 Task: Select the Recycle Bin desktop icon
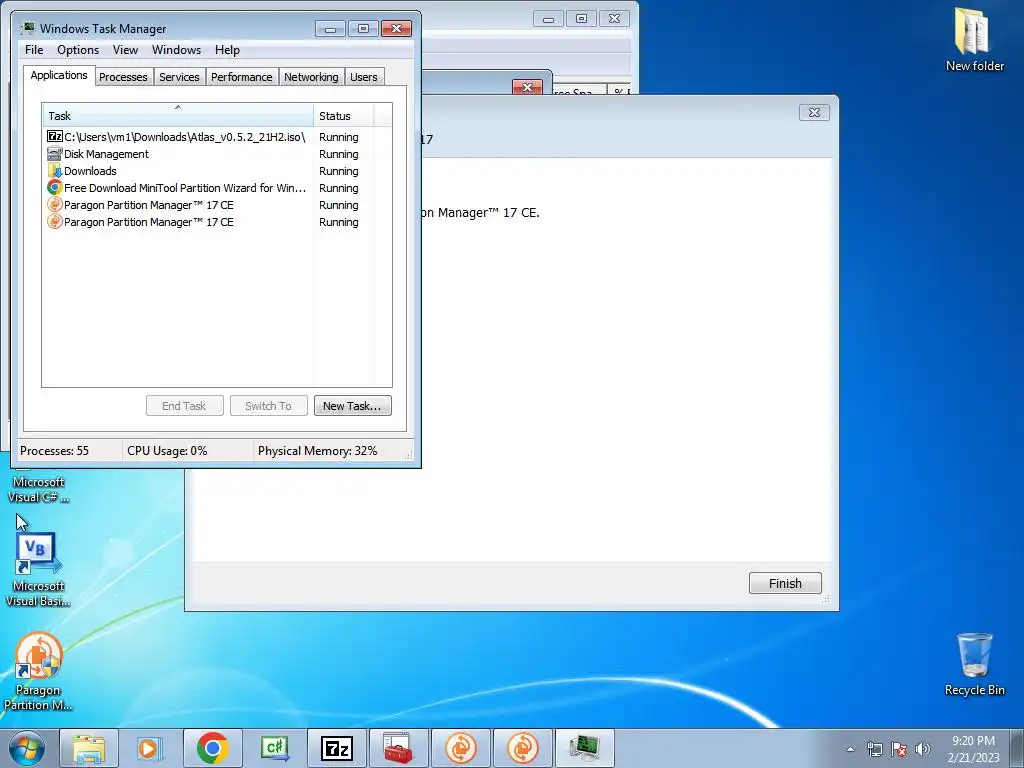(x=974, y=664)
